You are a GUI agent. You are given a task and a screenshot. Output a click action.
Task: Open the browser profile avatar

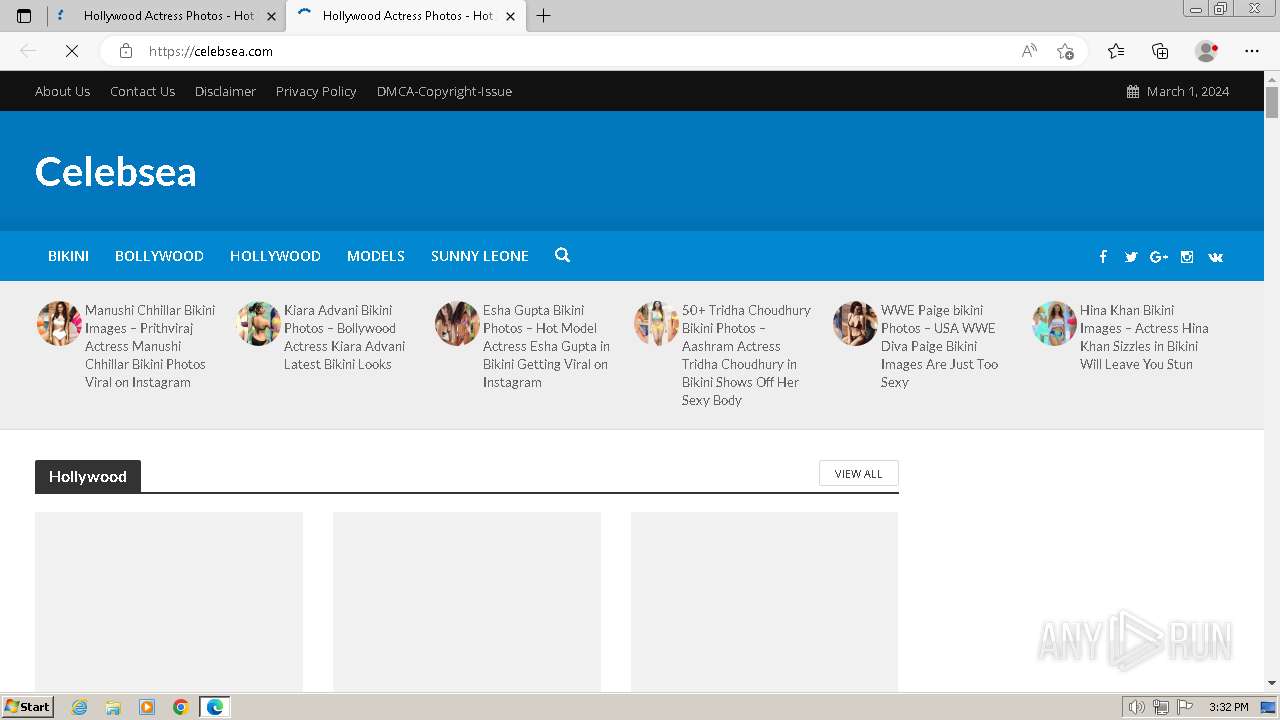[1206, 51]
